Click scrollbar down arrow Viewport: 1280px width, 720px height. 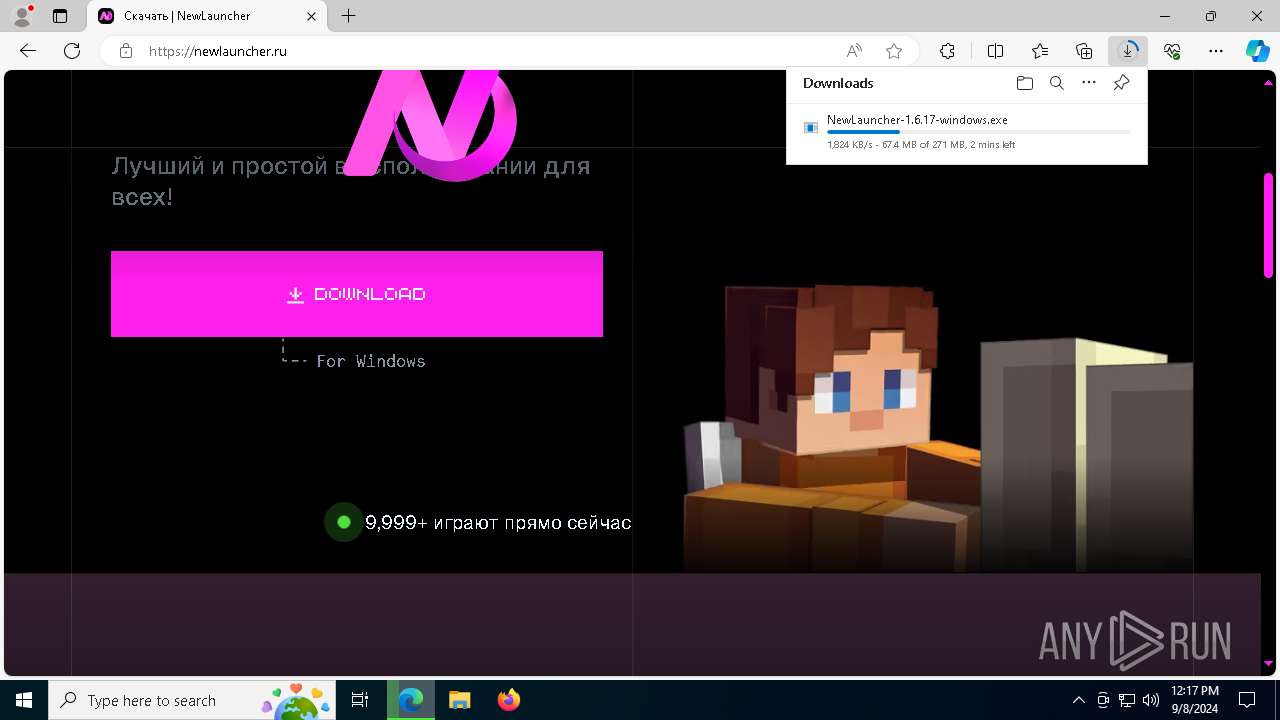point(1268,663)
